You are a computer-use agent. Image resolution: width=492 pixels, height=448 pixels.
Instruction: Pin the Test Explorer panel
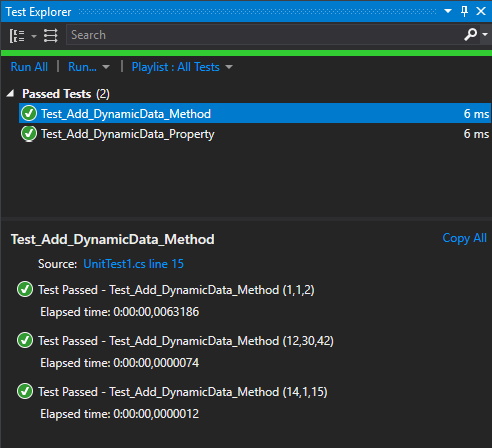[x=464, y=11]
